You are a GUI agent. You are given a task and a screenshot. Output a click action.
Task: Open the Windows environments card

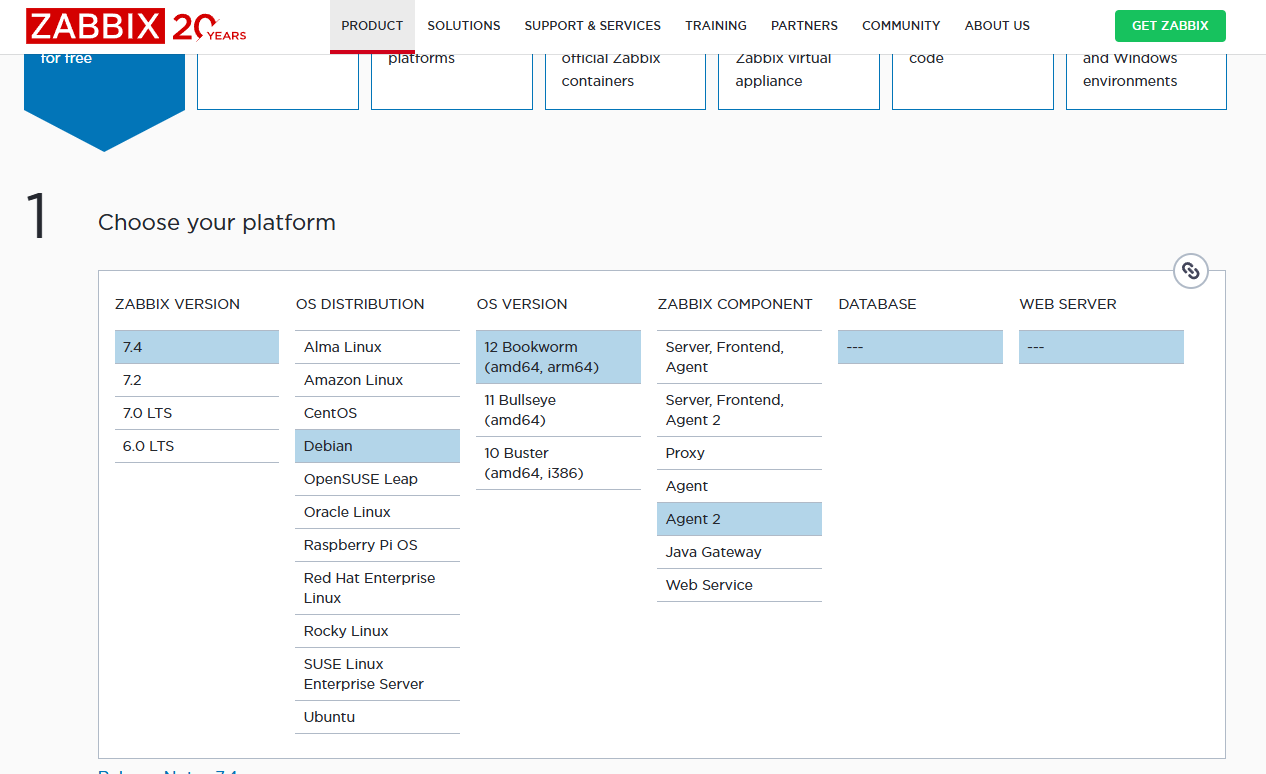tap(1146, 80)
